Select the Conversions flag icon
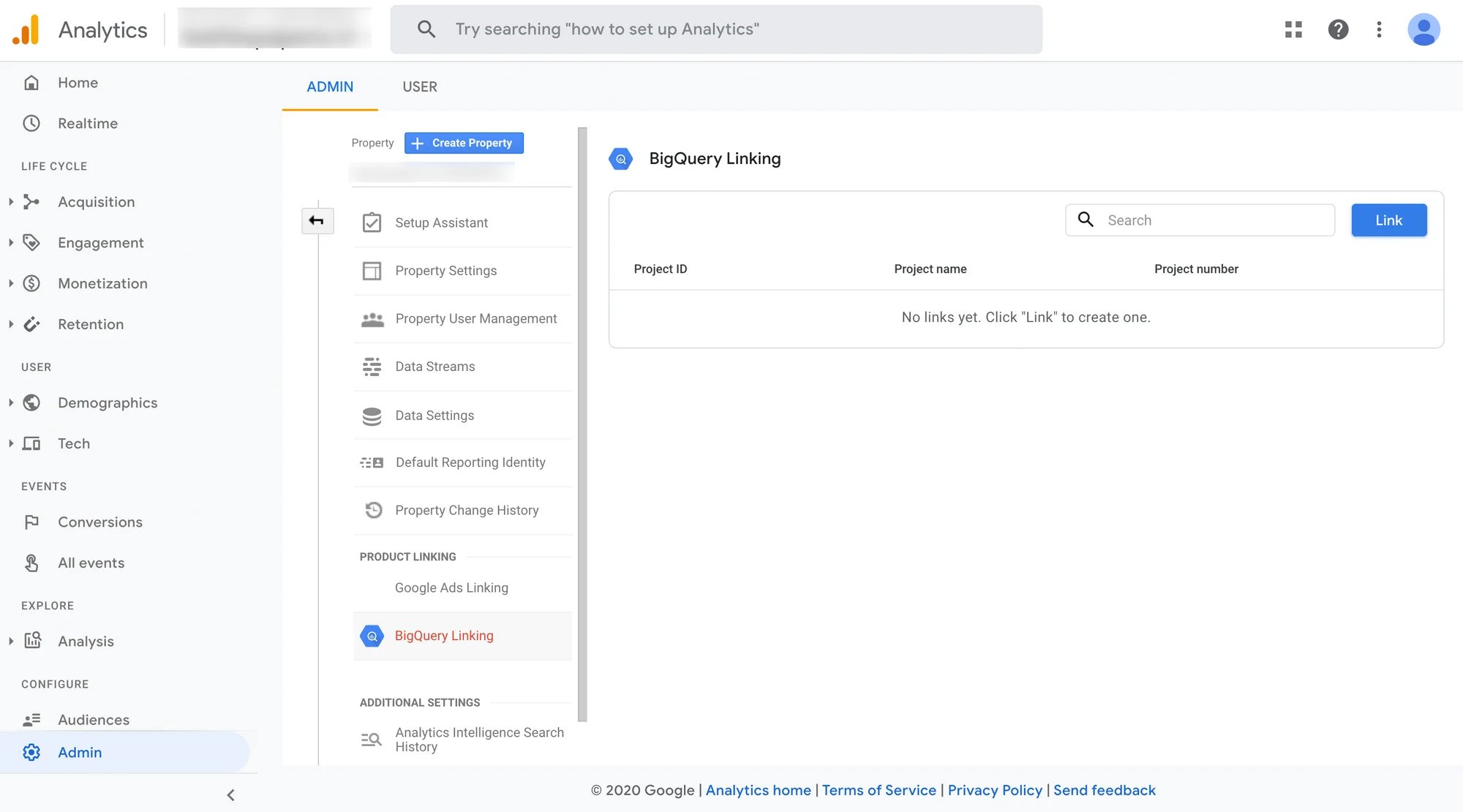 [x=31, y=522]
